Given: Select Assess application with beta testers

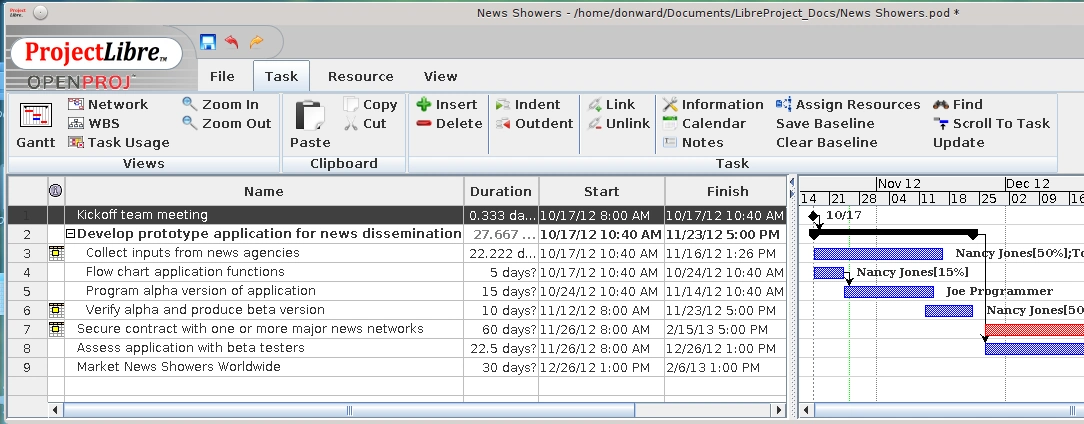Looking at the screenshot, I should click(x=190, y=348).
